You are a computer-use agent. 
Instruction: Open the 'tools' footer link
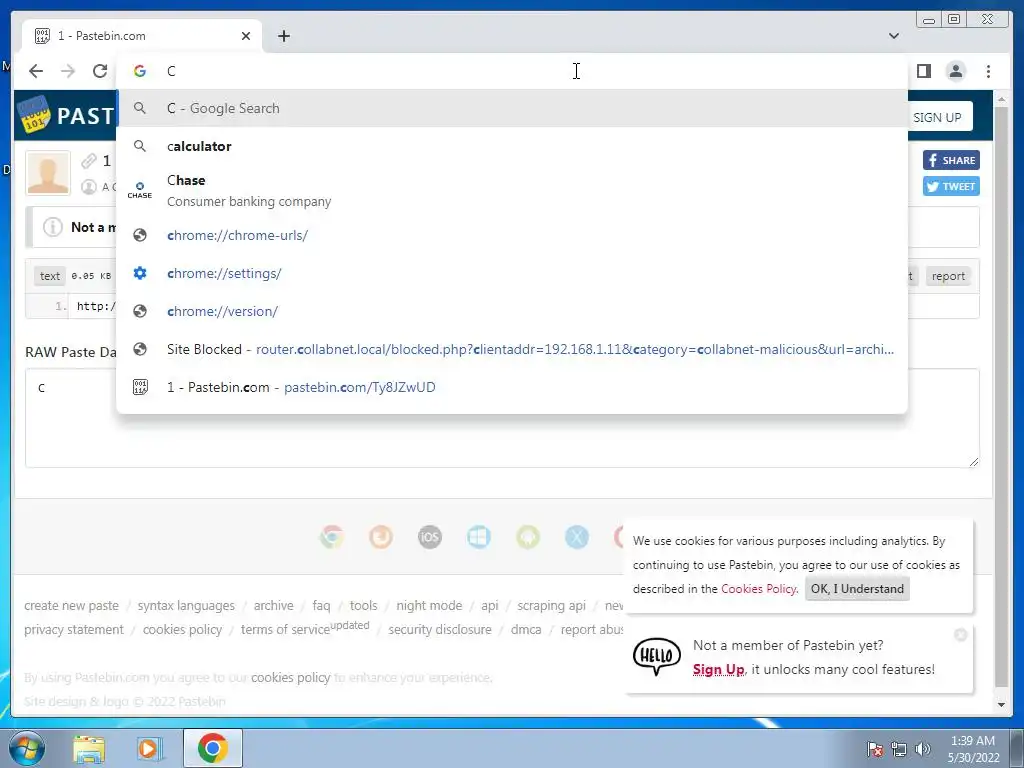coord(363,605)
